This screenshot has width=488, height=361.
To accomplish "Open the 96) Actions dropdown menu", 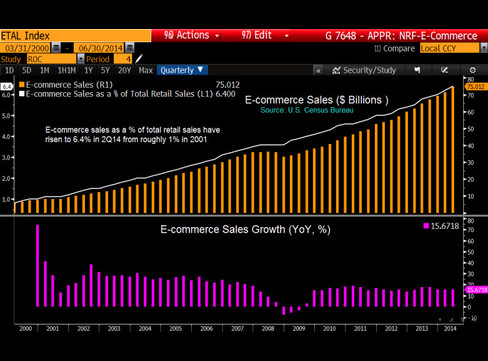I will (x=191, y=35).
